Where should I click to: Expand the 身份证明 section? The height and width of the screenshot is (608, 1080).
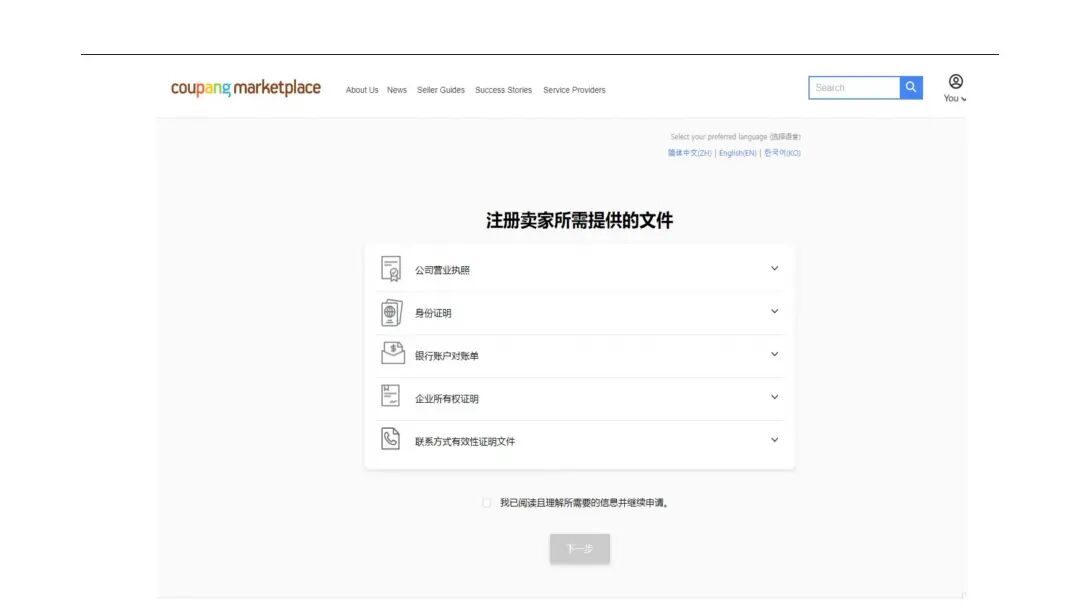click(x=774, y=311)
